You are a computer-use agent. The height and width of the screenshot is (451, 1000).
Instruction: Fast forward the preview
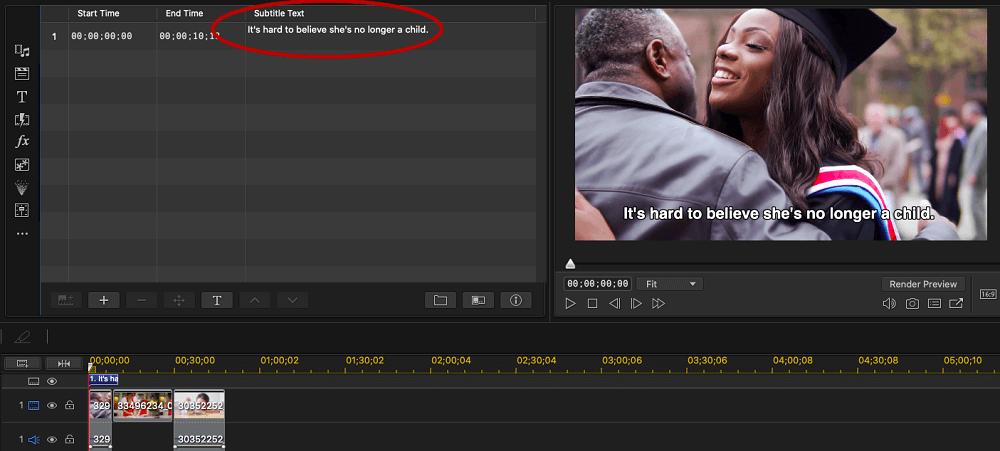click(x=658, y=304)
